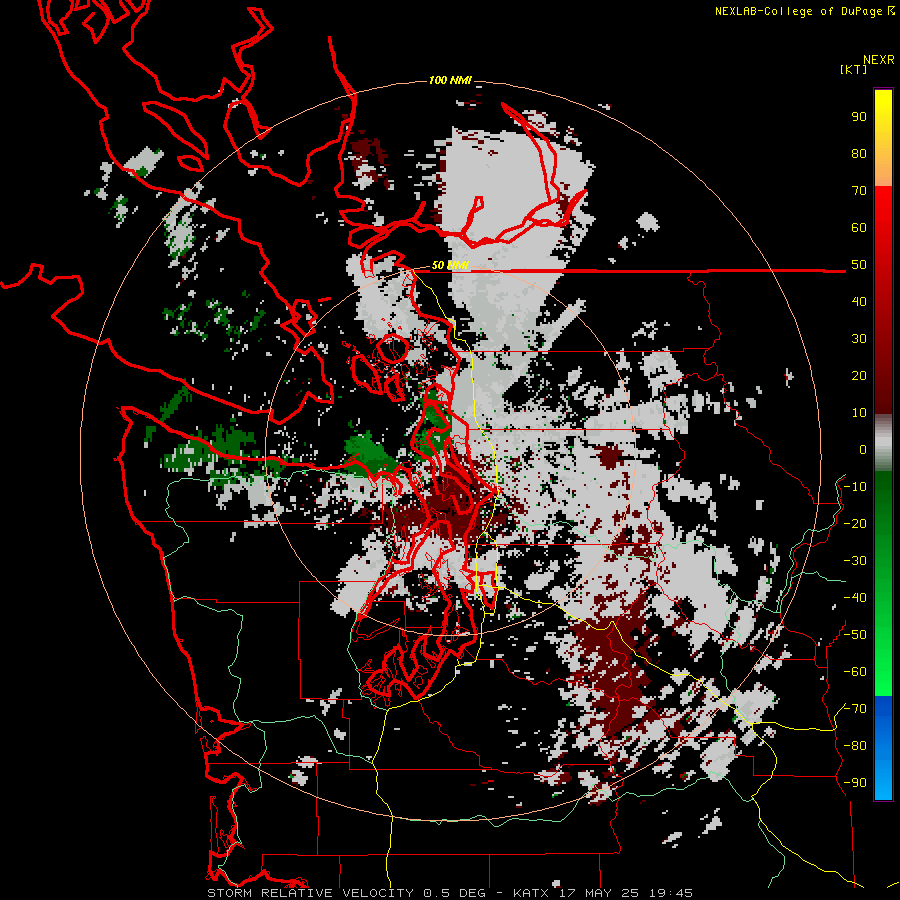Click the positive 30 knot scale value
Image resolution: width=900 pixels, height=900 pixels.
pyautogui.click(x=859, y=339)
